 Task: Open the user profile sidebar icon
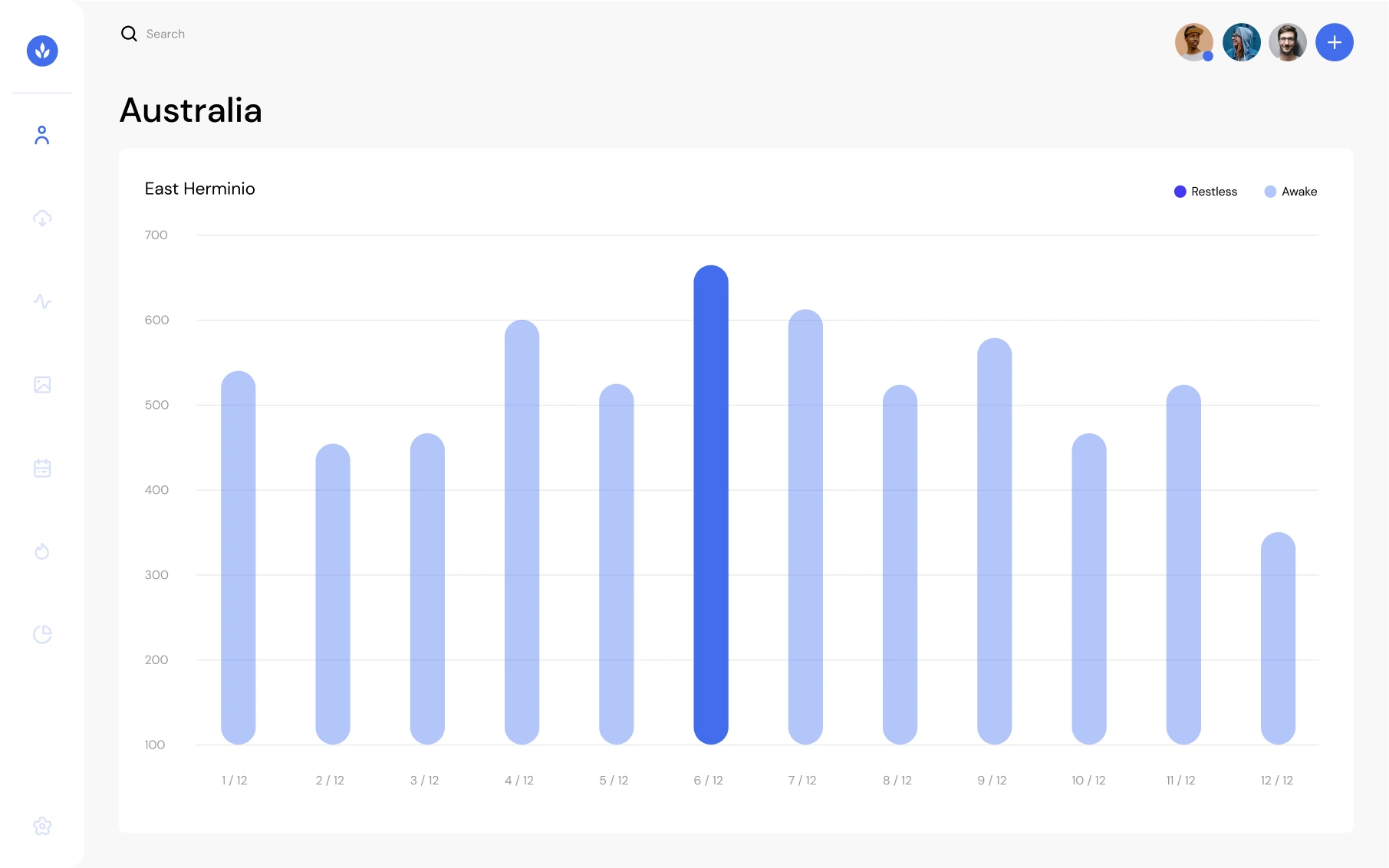(x=42, y=136)
